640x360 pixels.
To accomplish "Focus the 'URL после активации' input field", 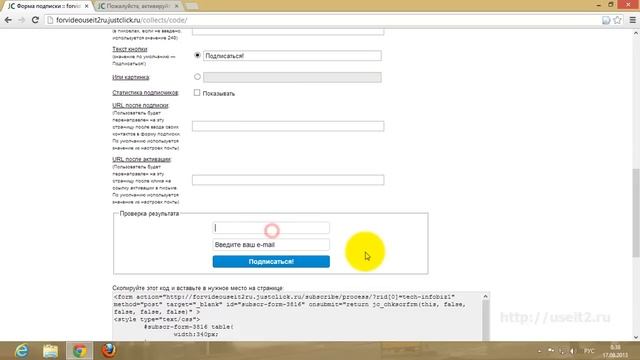I will [x=288, y=180].
